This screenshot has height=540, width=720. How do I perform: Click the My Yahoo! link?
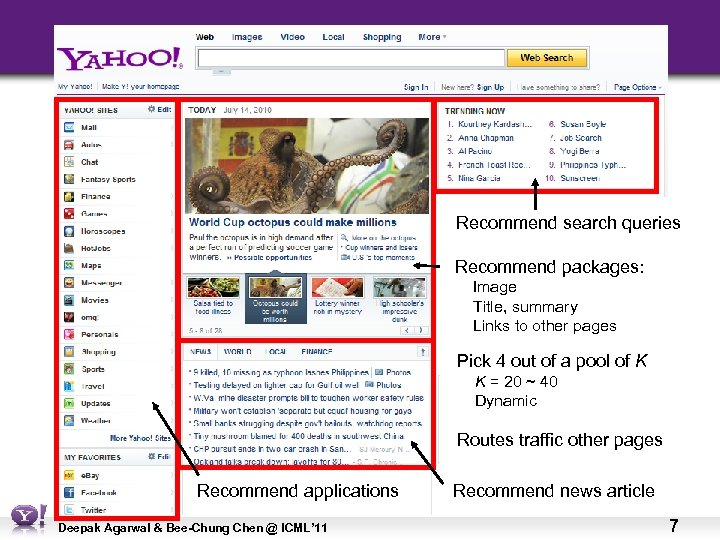pyautogui.click(x=75, y=86)
